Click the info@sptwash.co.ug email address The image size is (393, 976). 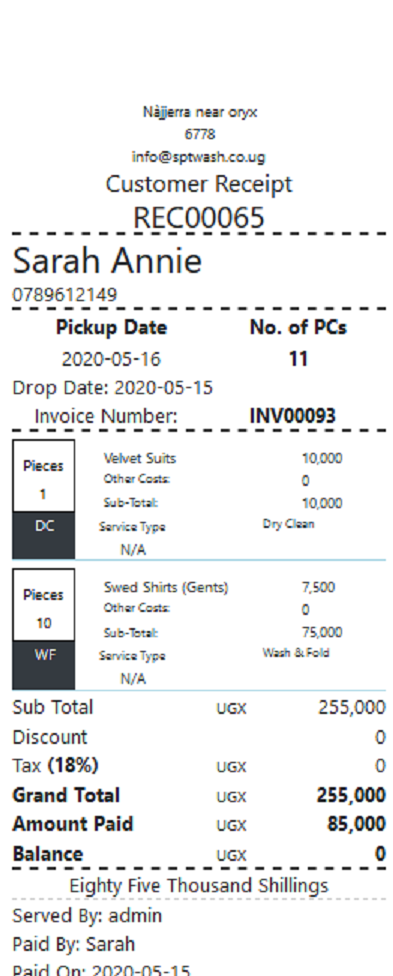199,157
